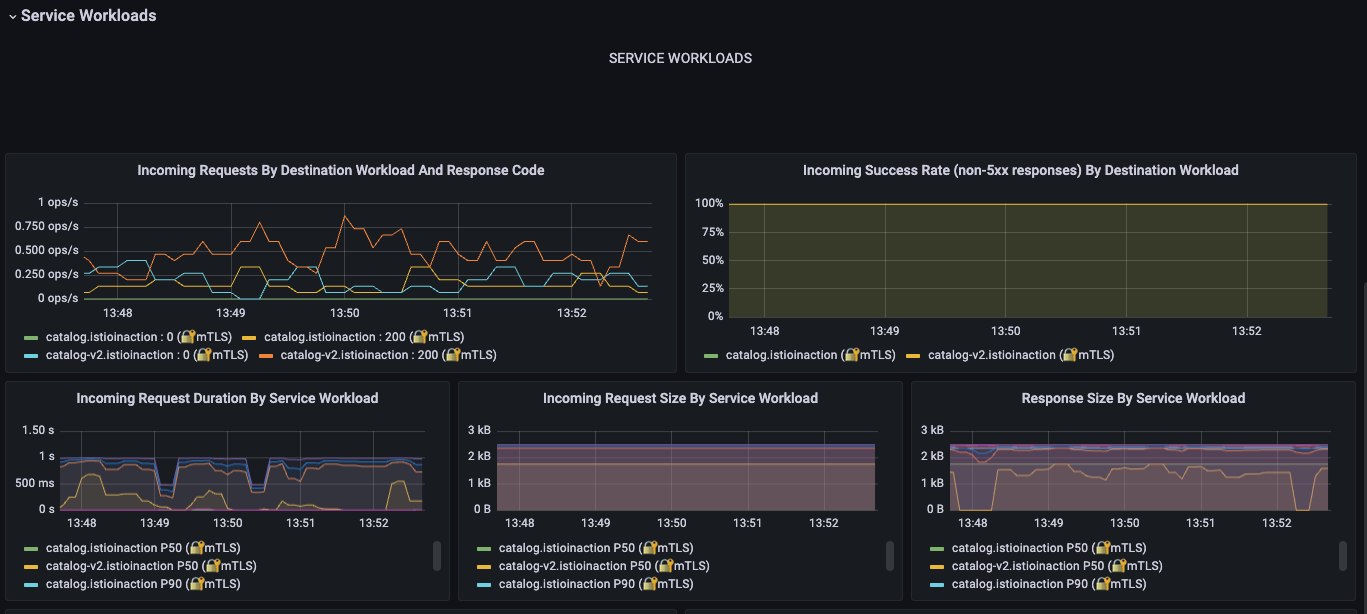This screenshot has height=614, width=1367.
Task: Click cyan P90 swatch in Response Size legend
Action: 937,585
